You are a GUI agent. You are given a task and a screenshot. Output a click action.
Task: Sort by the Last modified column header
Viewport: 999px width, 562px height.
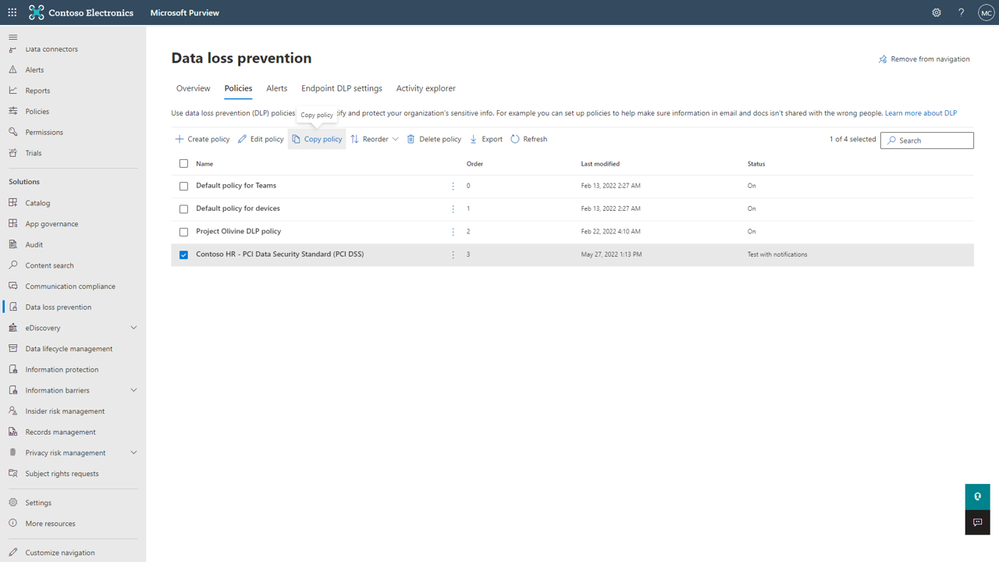click(600, 164)
